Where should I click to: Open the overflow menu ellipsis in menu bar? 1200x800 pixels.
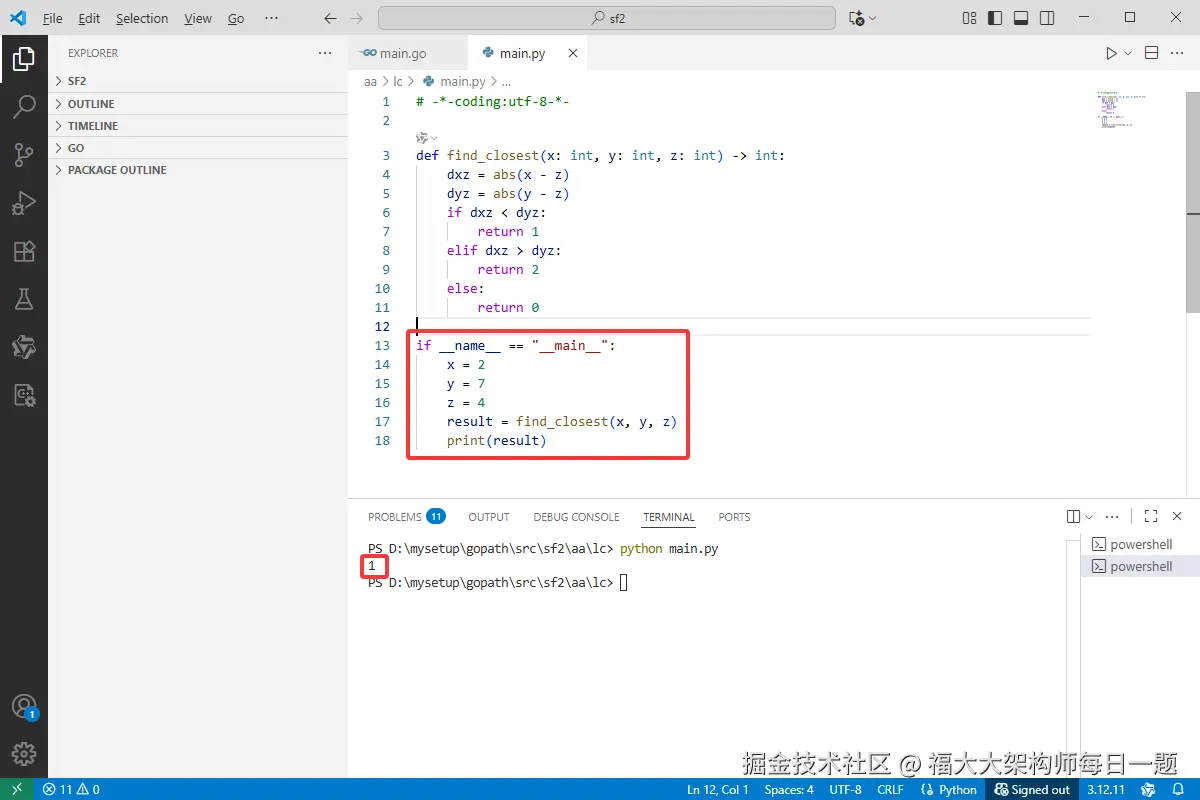(x=271, y=18)
